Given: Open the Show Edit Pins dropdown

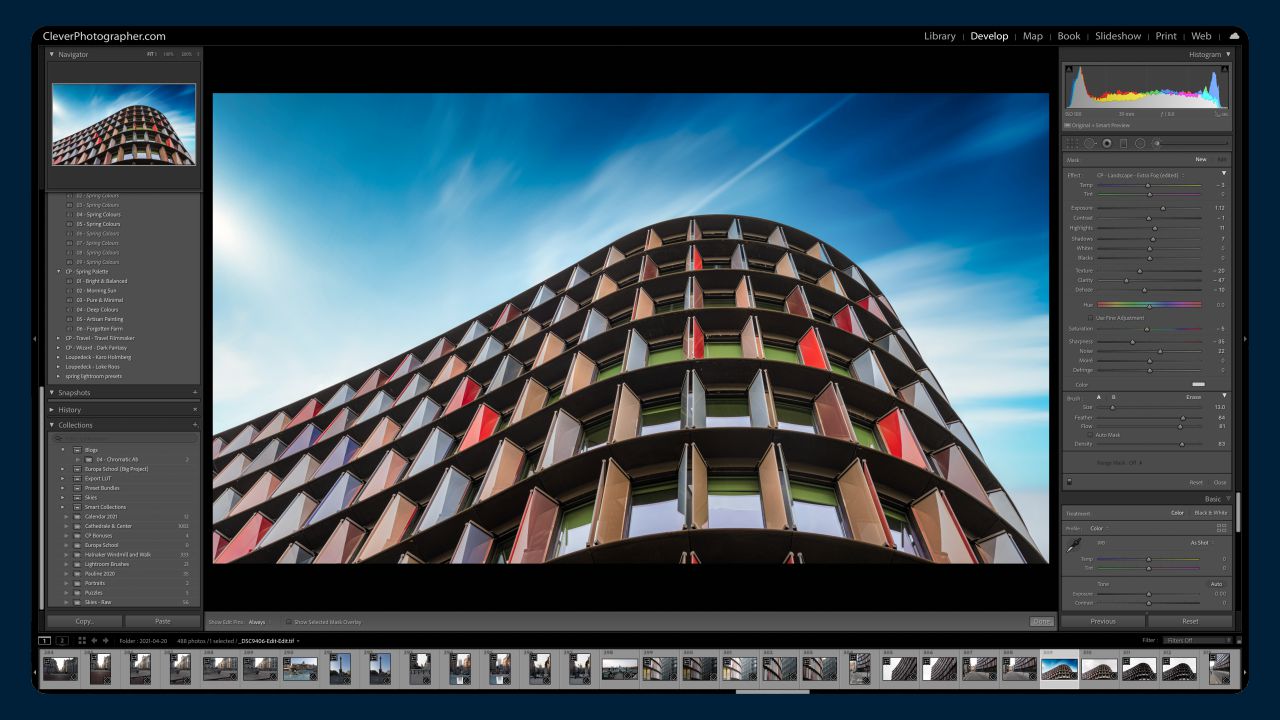Looking at the screenshot, I should pyautogui.click(x=258, y=622).
